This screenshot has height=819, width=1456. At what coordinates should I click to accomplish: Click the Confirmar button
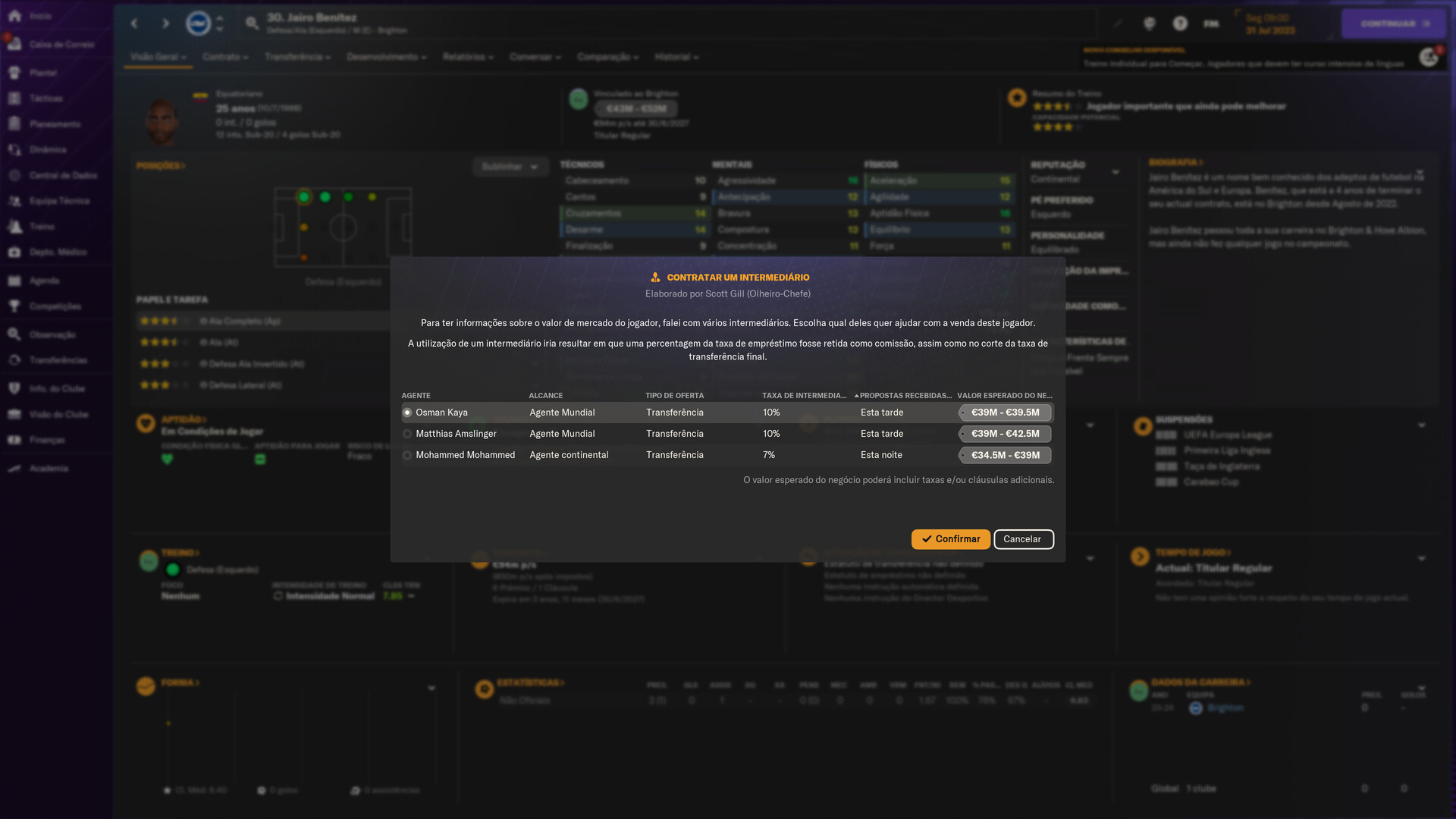[x=950, y=539]
